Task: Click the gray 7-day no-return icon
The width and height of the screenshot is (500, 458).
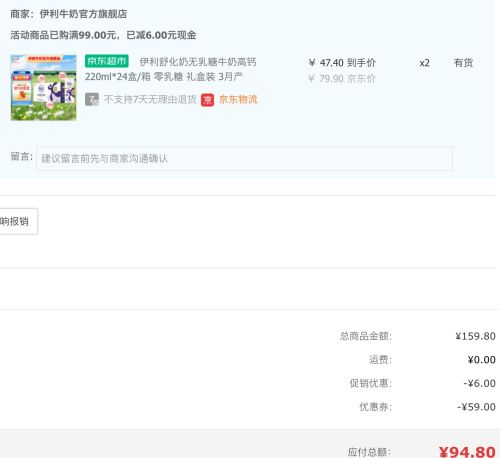Action: (92, 99)
